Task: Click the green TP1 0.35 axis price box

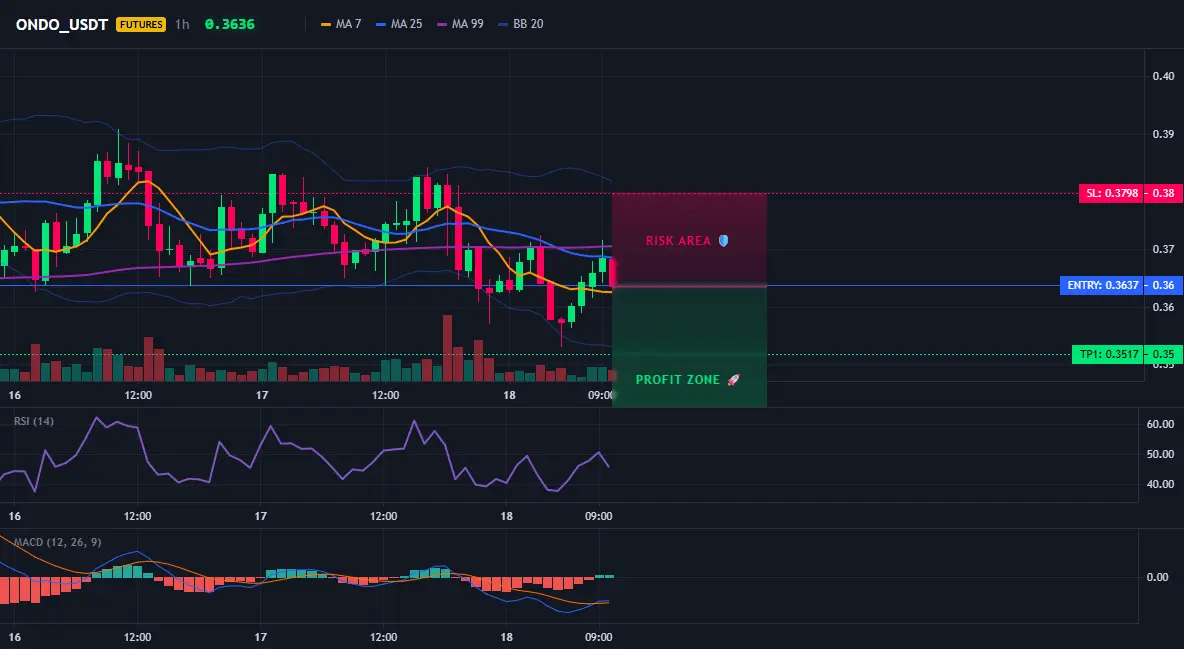Action: click(x=1163, y=354)
